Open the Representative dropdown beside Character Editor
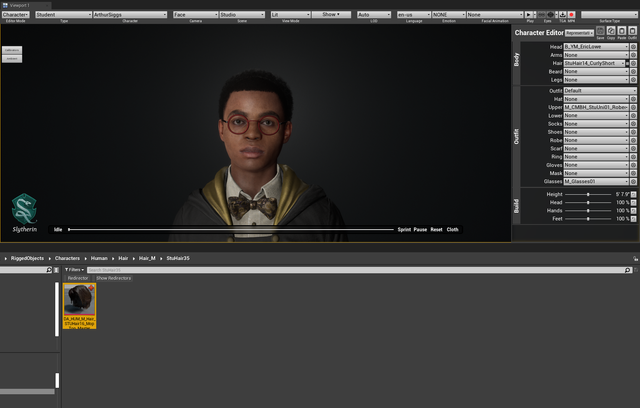This screenshot has height=408, width=640. (580, 33)
